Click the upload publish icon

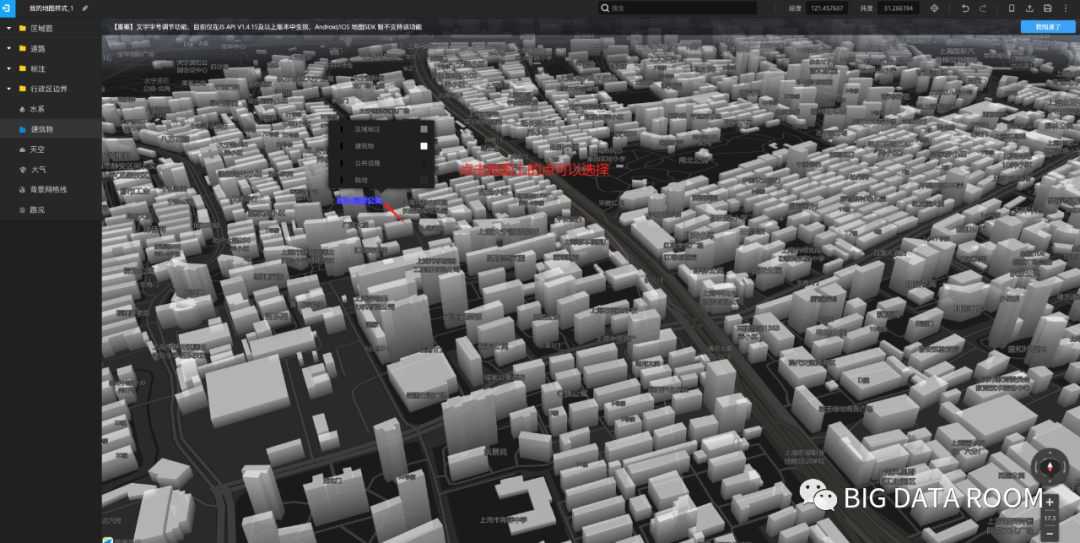click(x=1030, y=8)
